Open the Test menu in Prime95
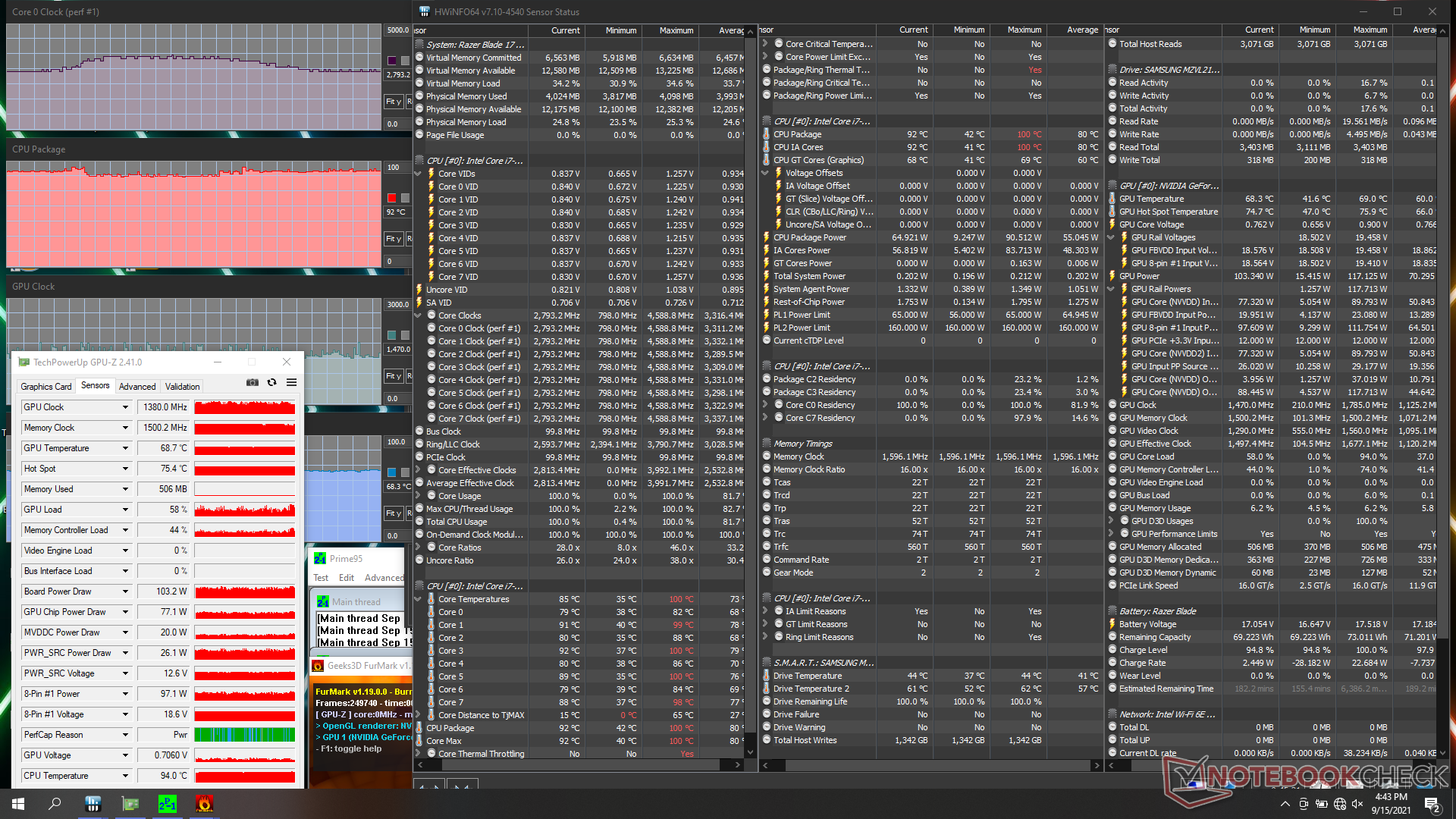The height and width of the screenshot is (819, 1456). pyautogui.click(x=321, y=578)
